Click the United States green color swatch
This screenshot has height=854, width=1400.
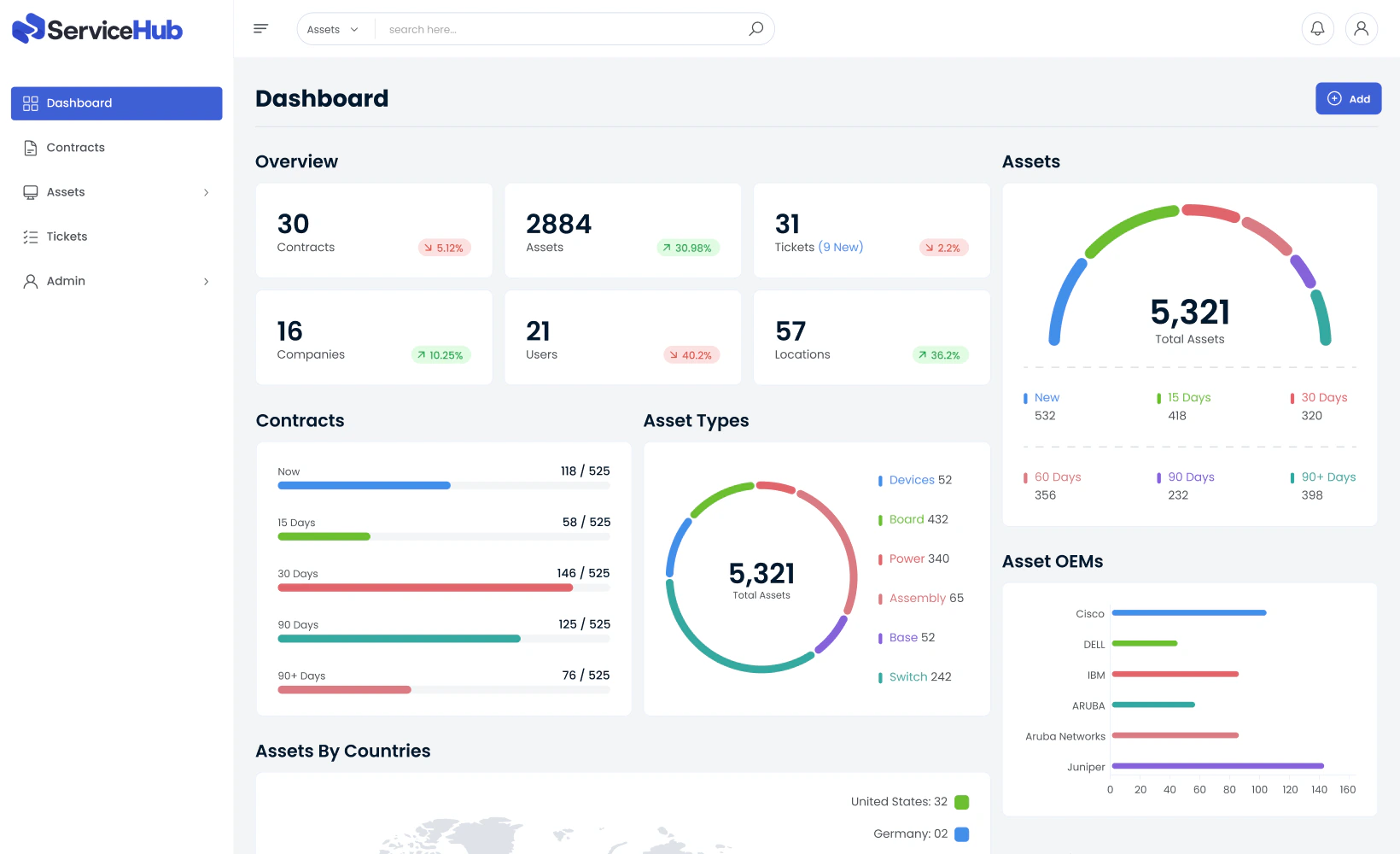[x=961, y=802]
